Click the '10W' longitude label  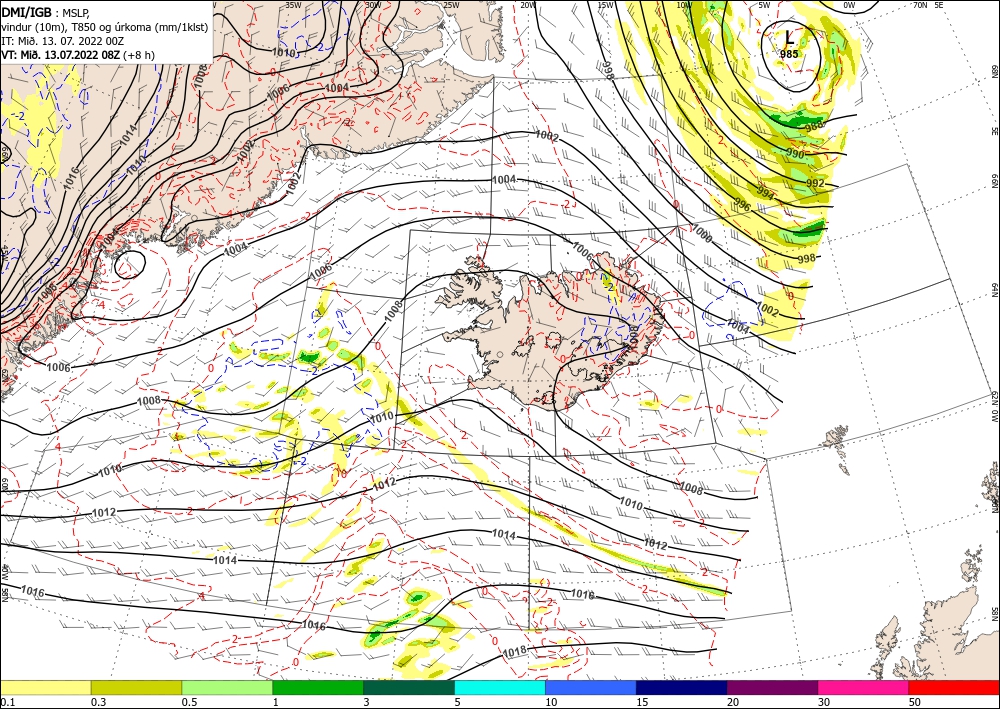click(684, 5)
